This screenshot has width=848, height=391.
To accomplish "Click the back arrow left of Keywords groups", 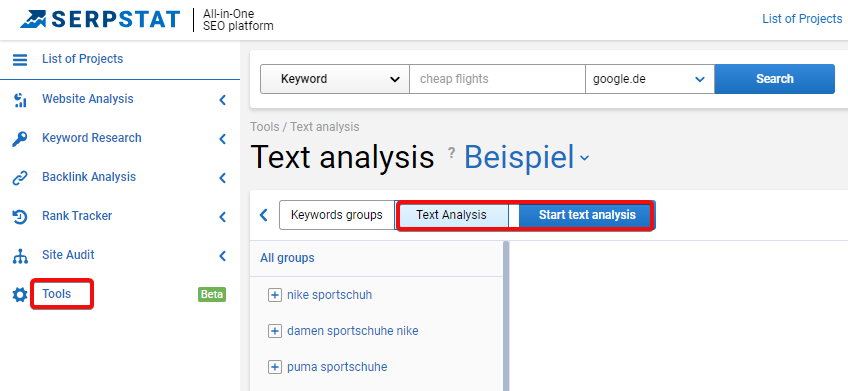I will [x=264, y=215].
